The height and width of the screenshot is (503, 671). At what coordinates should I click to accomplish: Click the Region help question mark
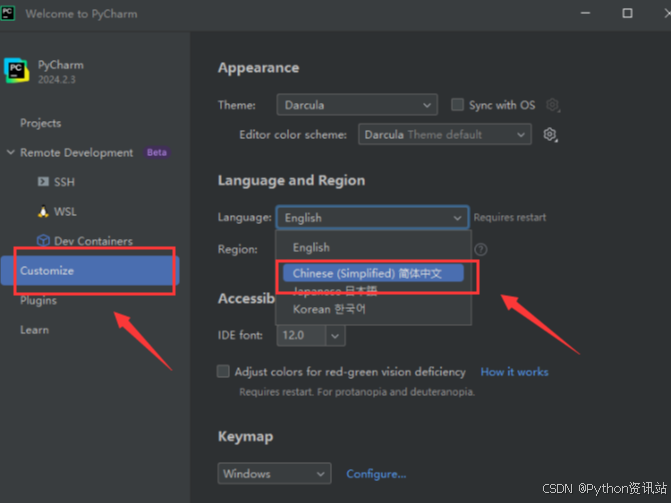(481, 249)
